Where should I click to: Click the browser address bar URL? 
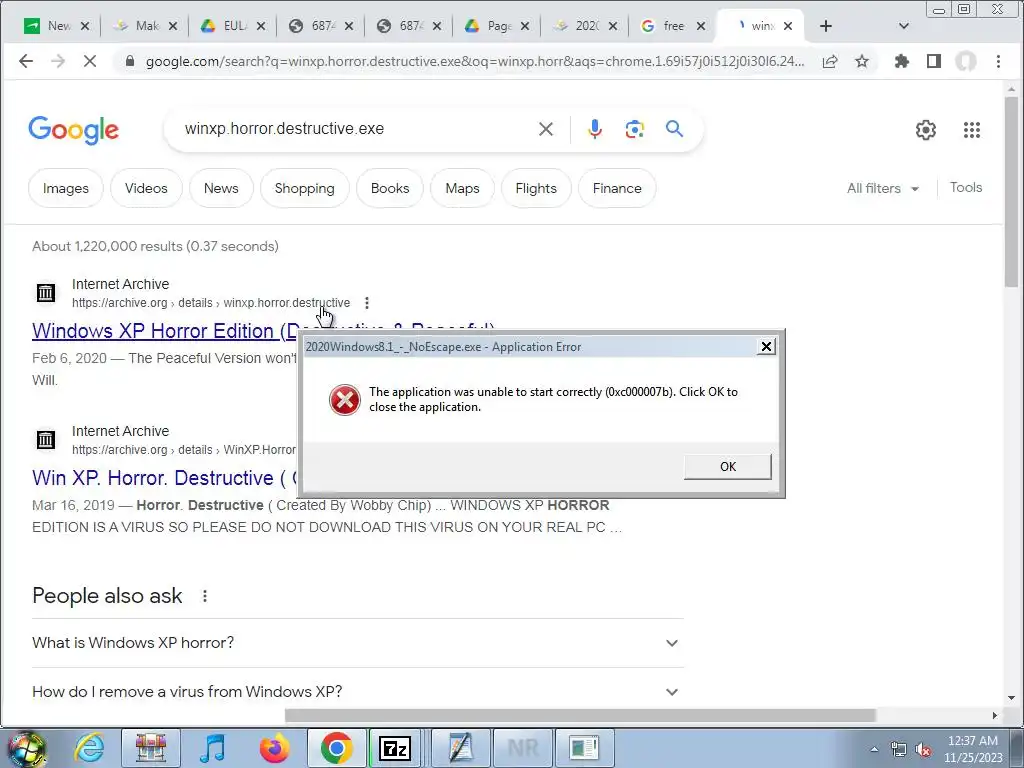pyautogui.click(x=475, y=61)
